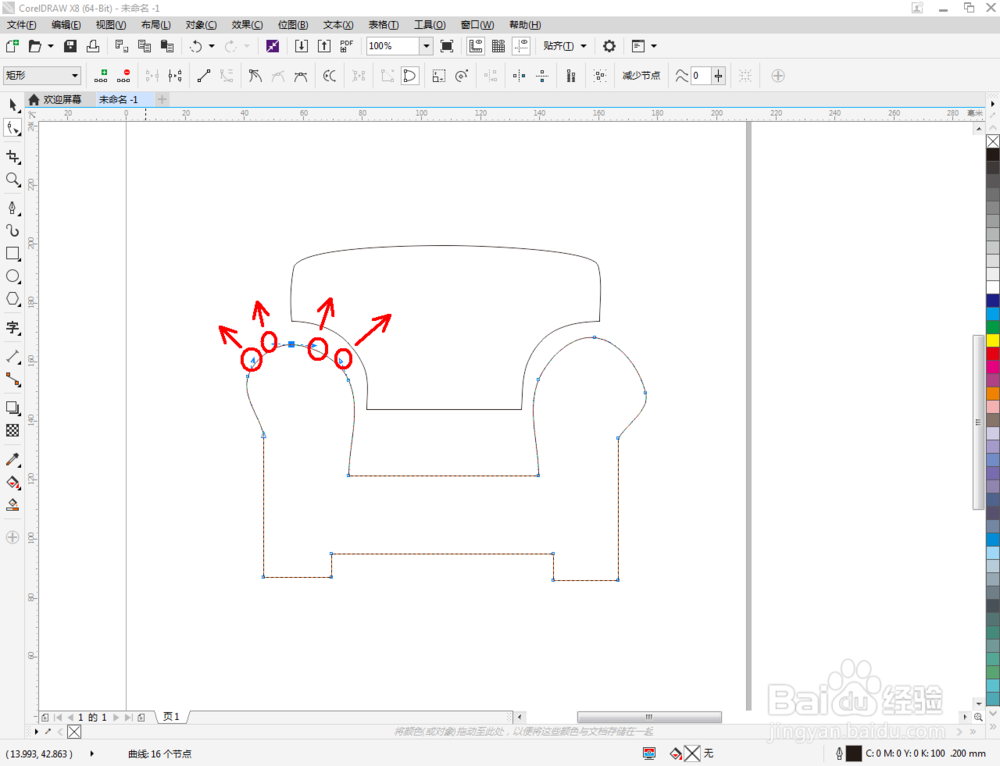Image resolution: width=1000 pixels, height=766 pixels.
Task: Select 页1 page tab
Action: point(171,717)
